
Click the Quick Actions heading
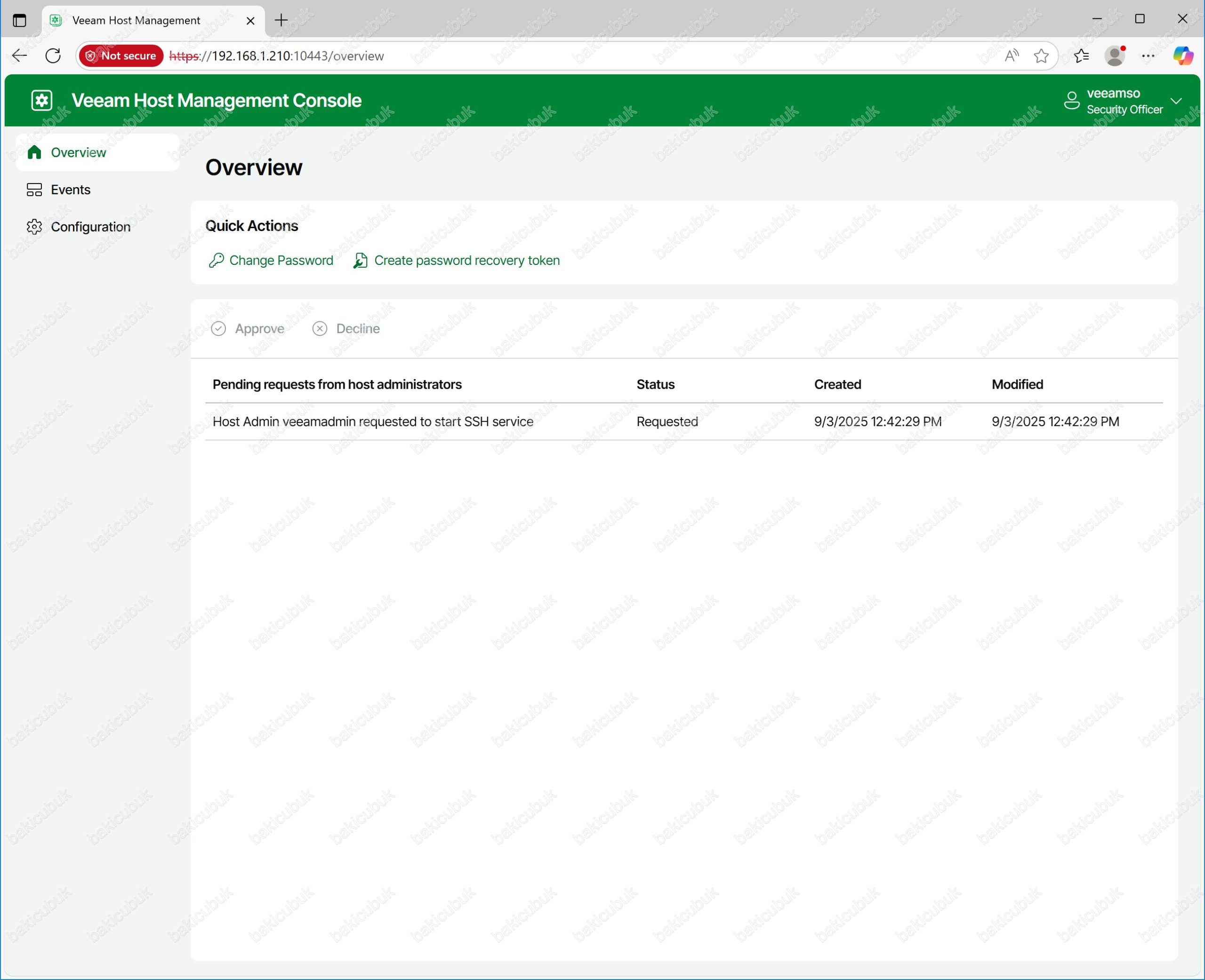tap(252, 226)
